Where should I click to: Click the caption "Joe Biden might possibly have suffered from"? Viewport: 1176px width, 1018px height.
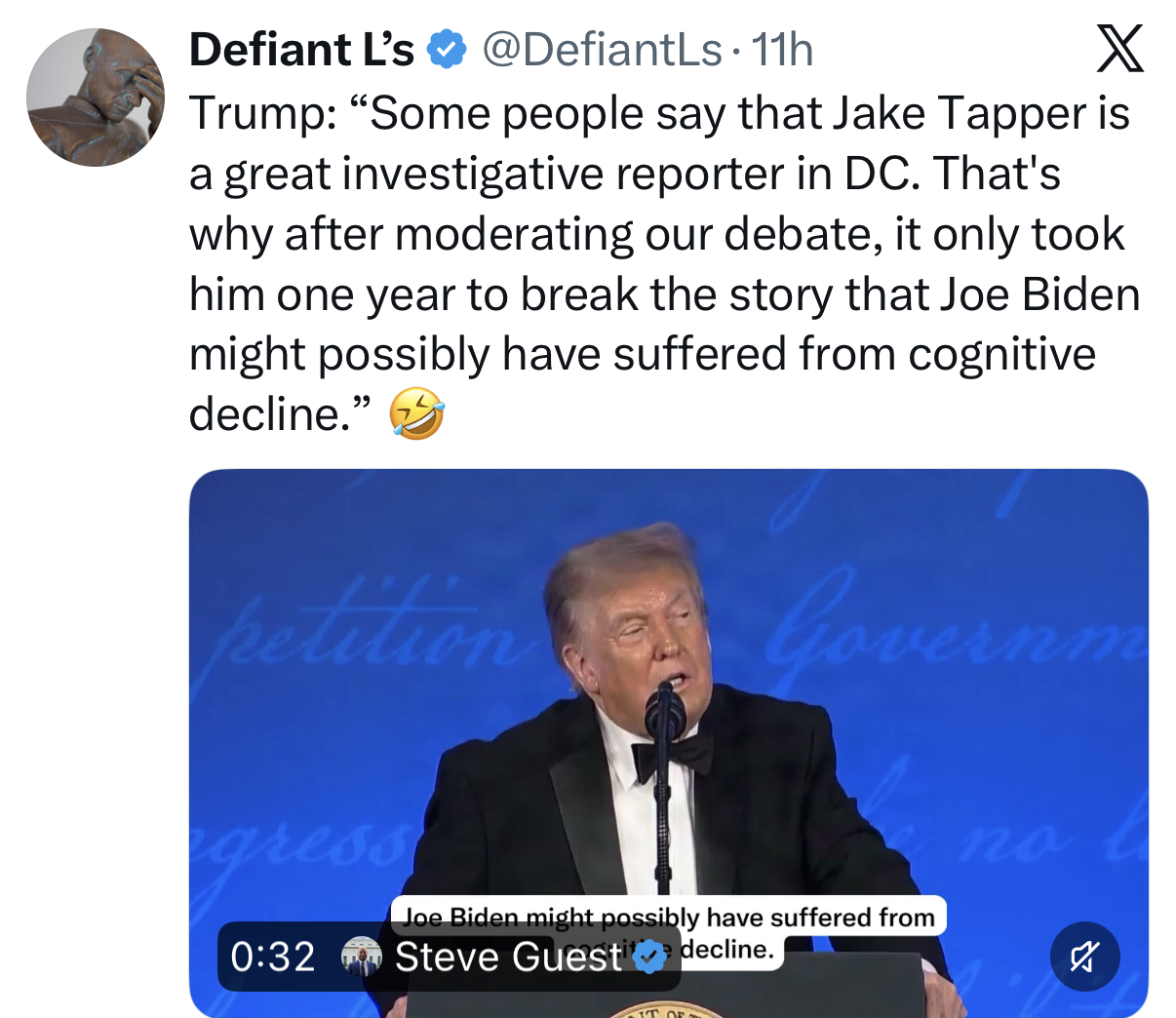tap(668, 918)
